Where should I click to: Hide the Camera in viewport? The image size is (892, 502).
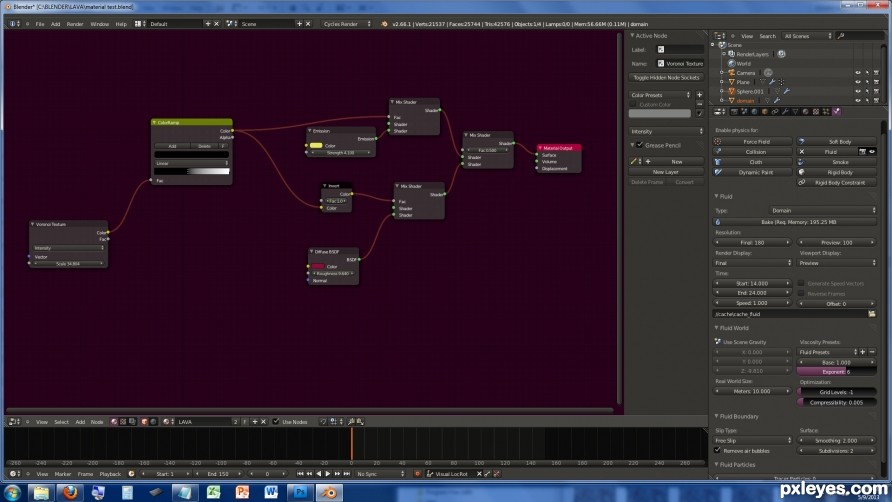click(x=857, y=73)
